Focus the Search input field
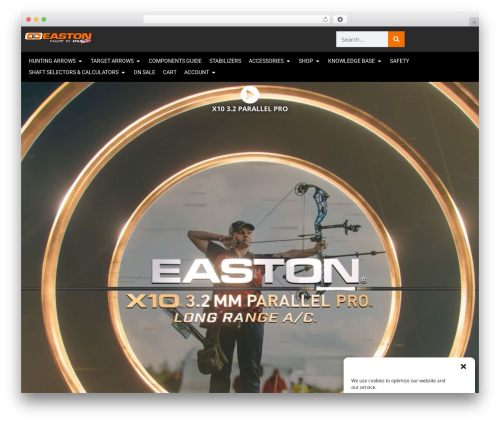The height and width of the screenshot is (423, 500). point(362,39)
